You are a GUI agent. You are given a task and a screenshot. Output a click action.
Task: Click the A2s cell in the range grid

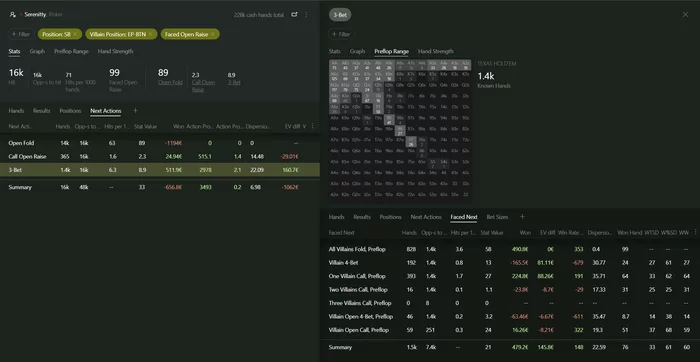[x=466, y=65]
